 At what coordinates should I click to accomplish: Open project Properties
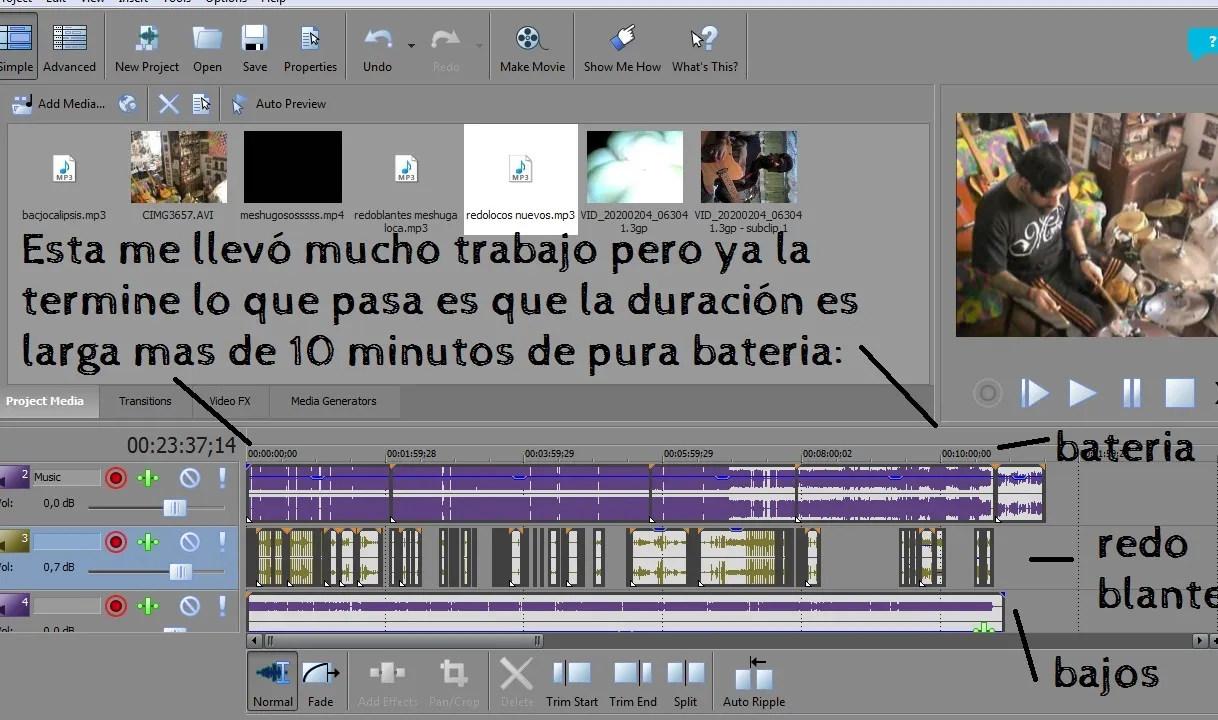tap(310, 47)
